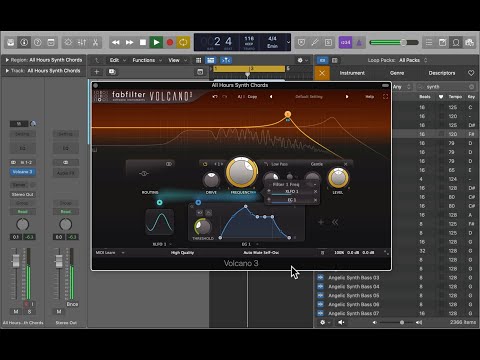Open the Editors scissors button
Screen dimensions: 480x360
[95, 42]
